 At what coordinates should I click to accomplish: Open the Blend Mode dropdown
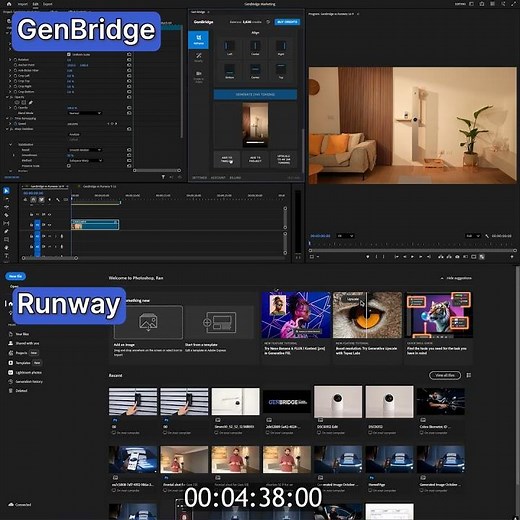tap(85, 113)
